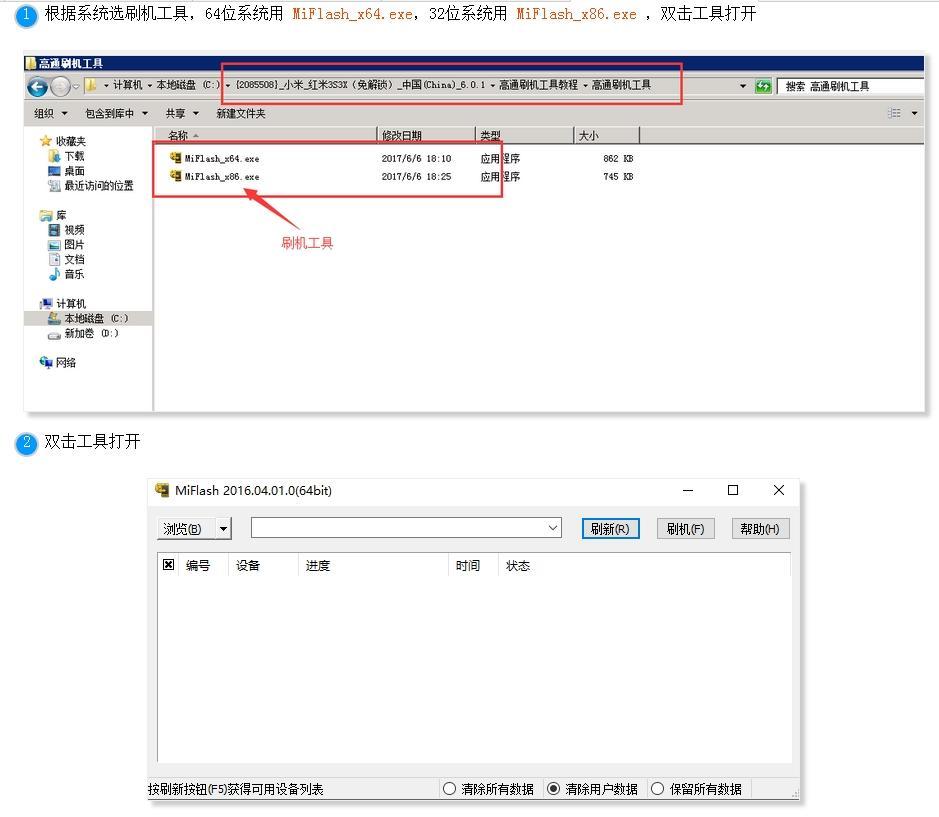Select the clear user data radio button
The image size is (939, 817).
pyautogui.click(x=553, y=789)
